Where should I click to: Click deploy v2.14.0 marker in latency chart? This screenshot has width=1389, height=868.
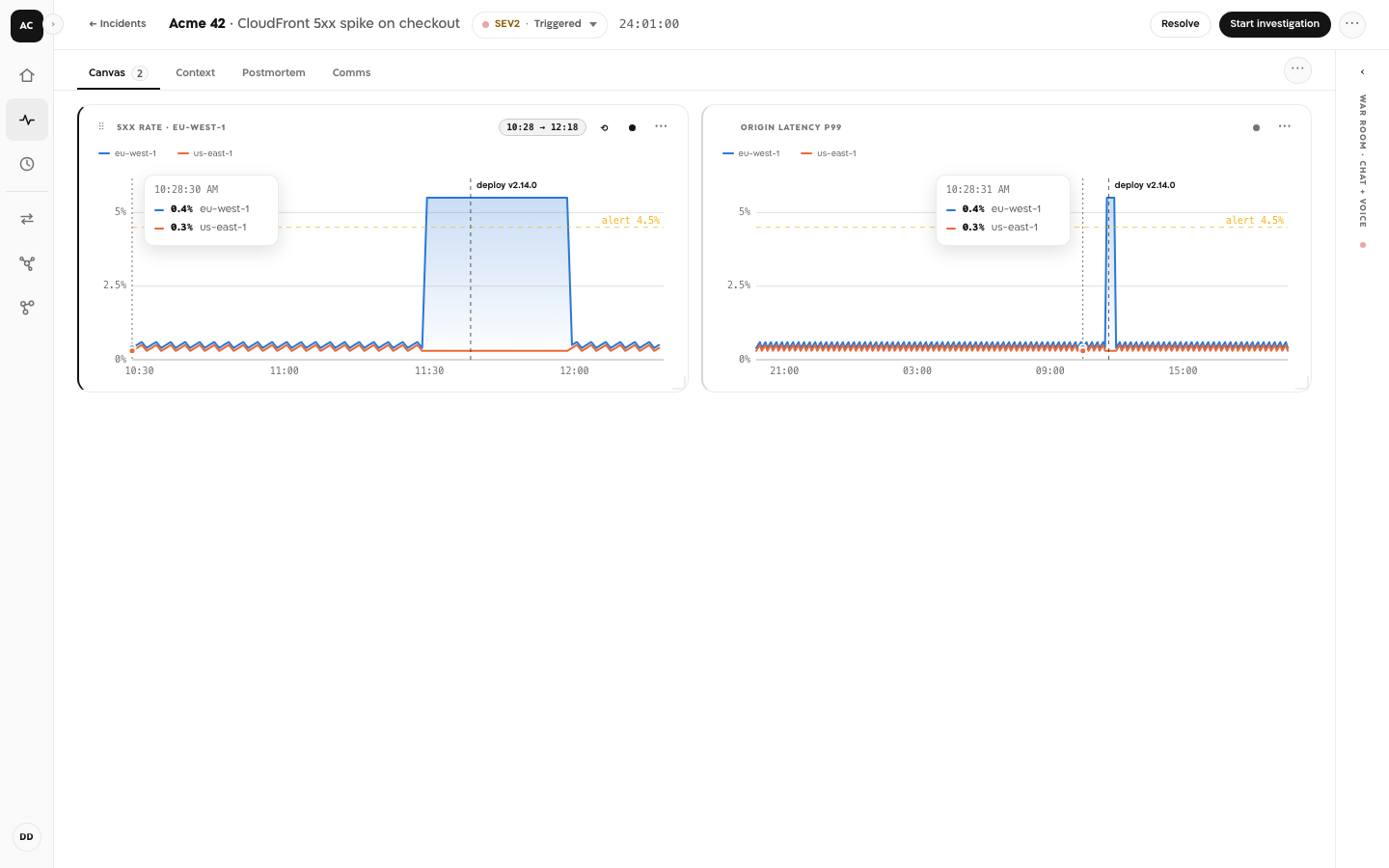click(x=1144, y=185)
